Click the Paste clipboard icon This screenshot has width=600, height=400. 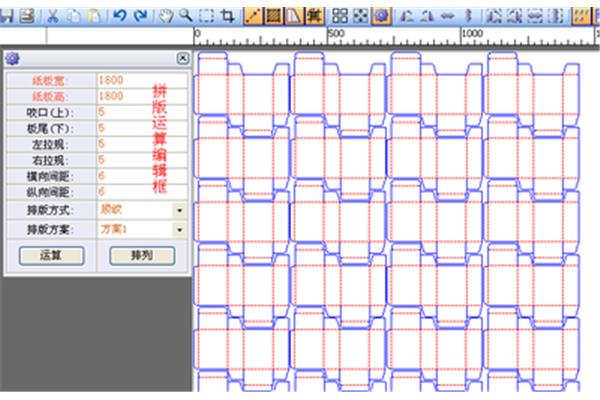click(95, 16)
